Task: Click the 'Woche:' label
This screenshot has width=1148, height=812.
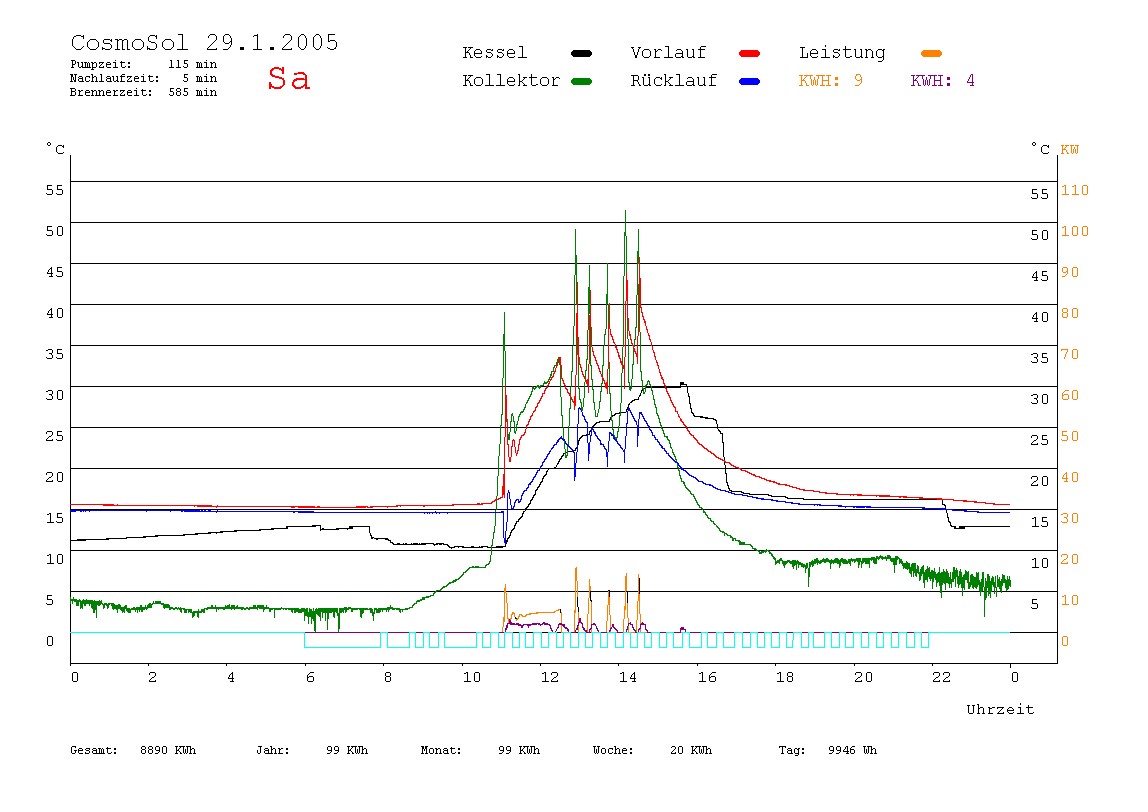Action: point(613,750)
